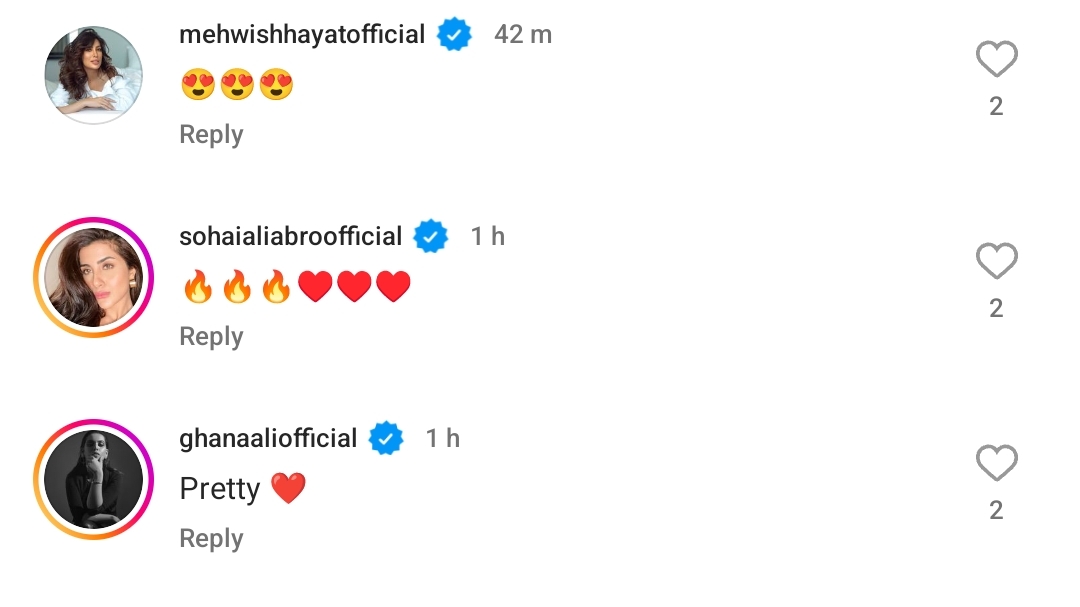Like the comment by mehwishhayatofficial
The image size is (1080, 607).
tap(996, 61)
